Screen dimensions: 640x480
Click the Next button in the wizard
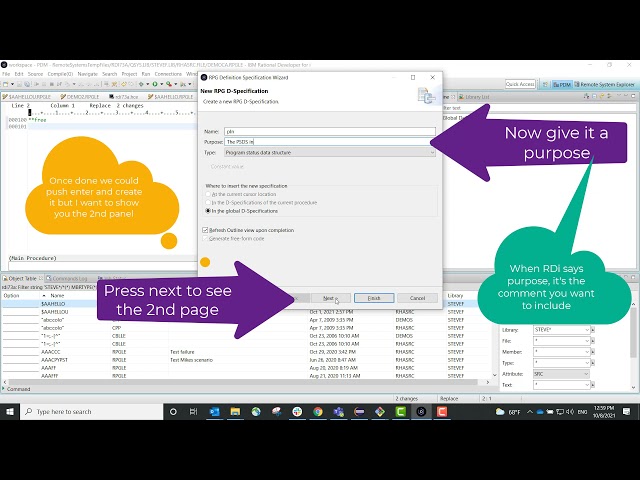[x=330, y=298]
